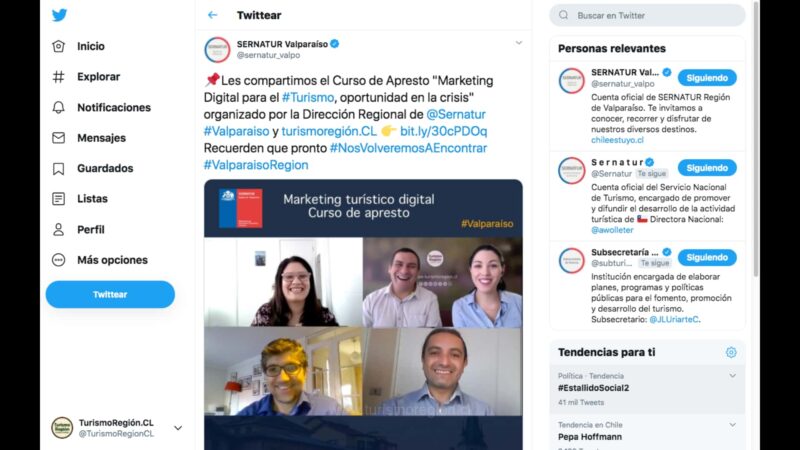
Task: Expand options for the #EstallidoSocial2 trend
Action: pos(732,376)
